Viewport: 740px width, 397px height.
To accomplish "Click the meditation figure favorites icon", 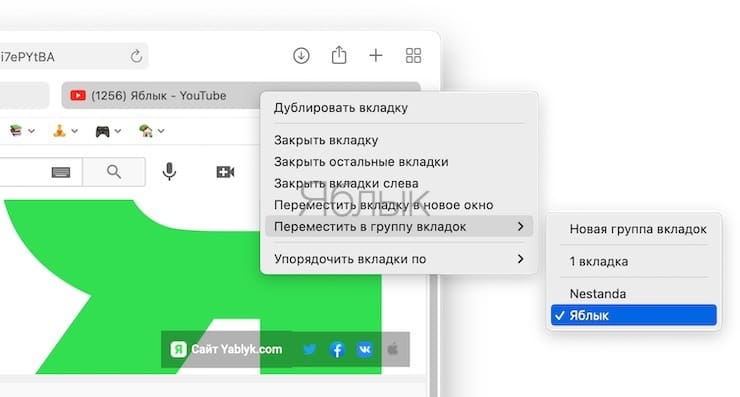I will click(x=59, y=130).
